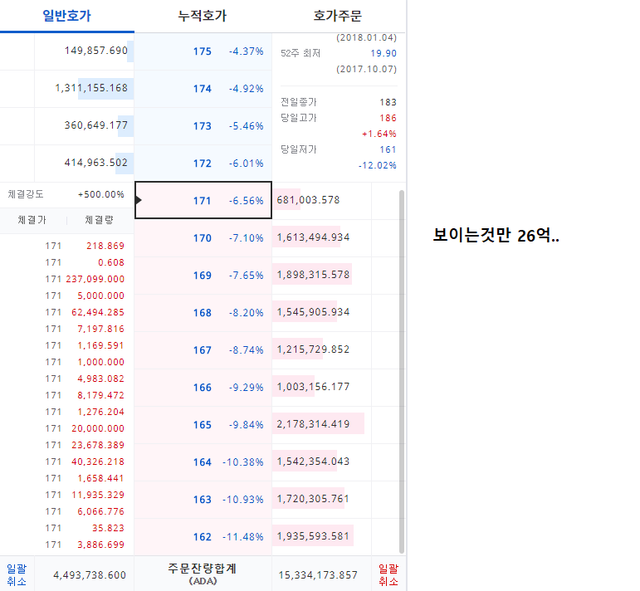Click buy quantity 1,545,905.934

(313, 312)
